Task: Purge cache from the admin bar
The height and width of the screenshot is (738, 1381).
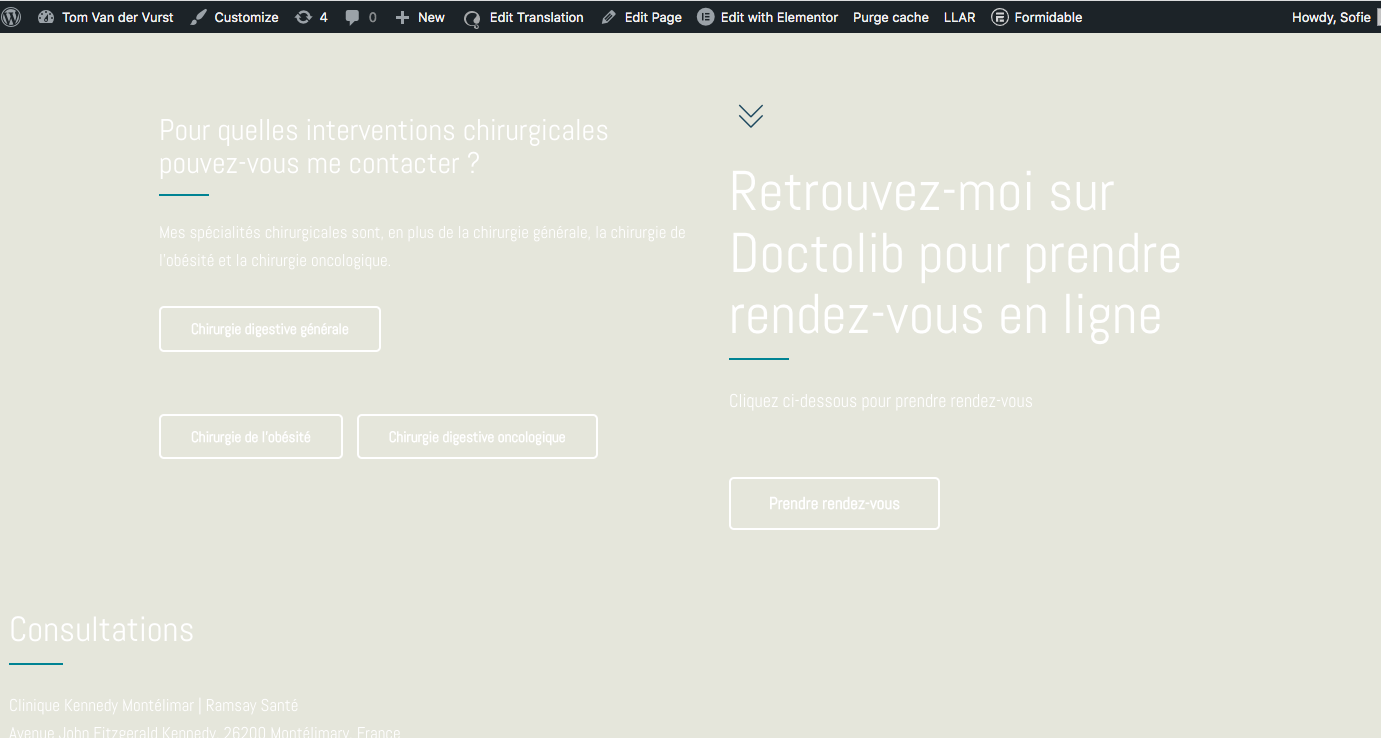Action: pos(890,17)
